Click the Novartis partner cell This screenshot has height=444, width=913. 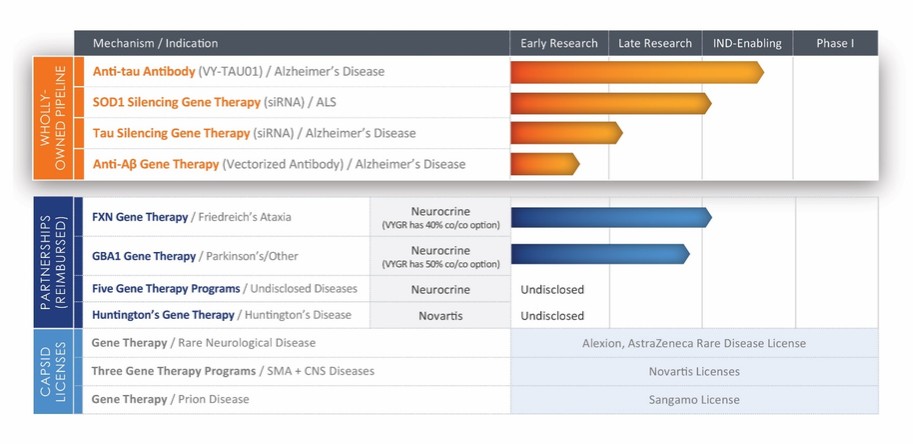pyautogui.click(x=440, y=315)
